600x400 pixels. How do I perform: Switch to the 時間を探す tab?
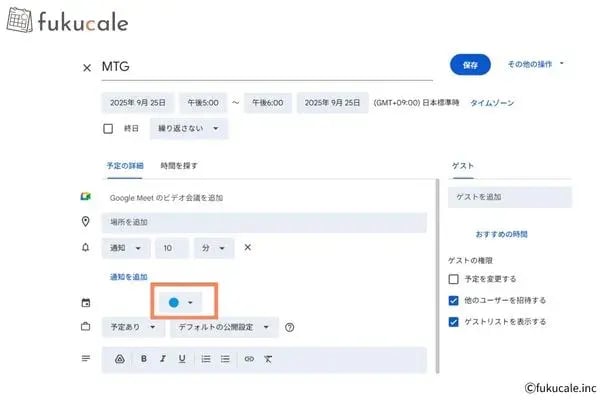(179, 165)
